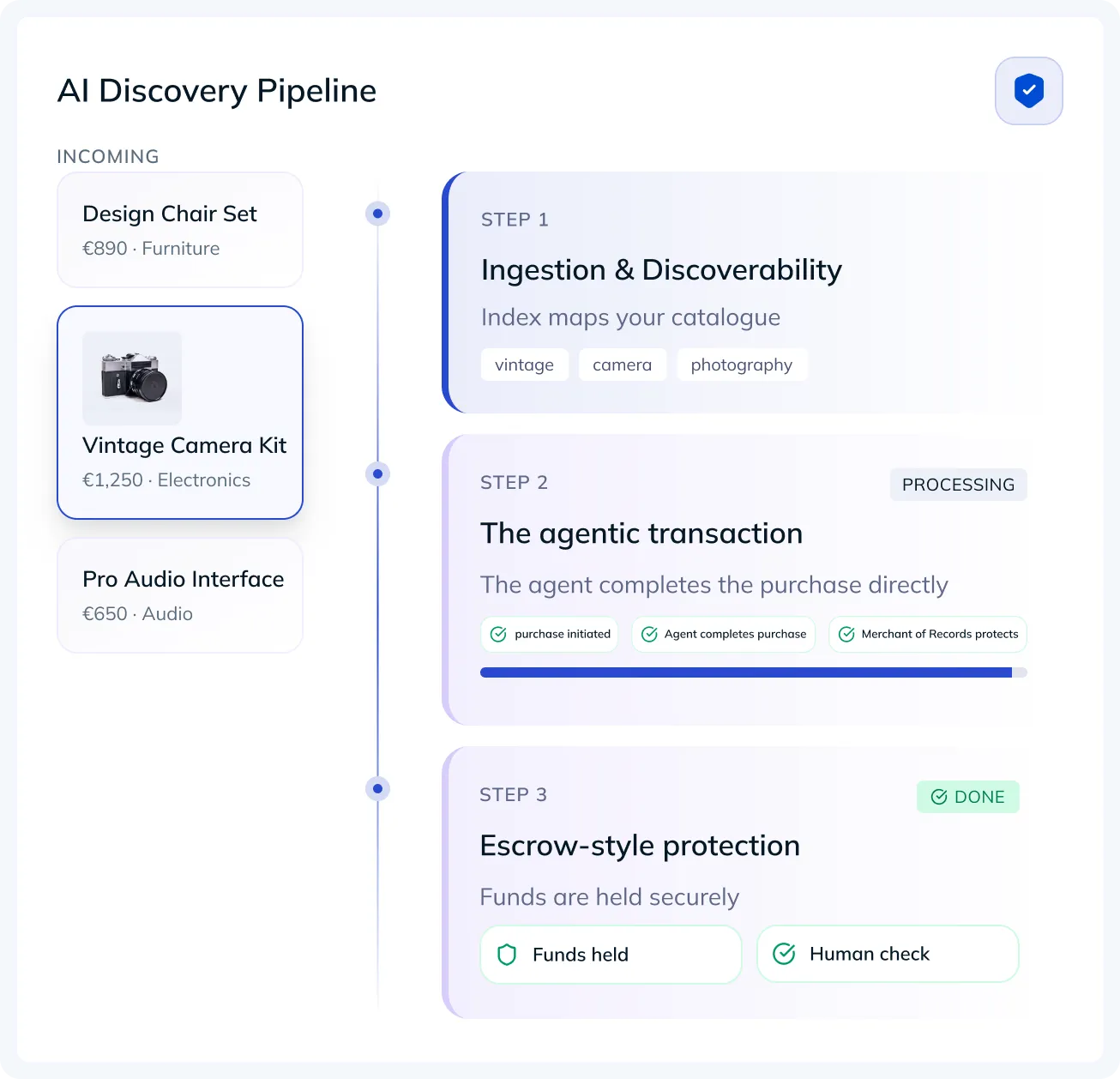Screen dimensions: 1120x1079
Task: Click 'Funds are held securely' subtitle
Action: 609,897
